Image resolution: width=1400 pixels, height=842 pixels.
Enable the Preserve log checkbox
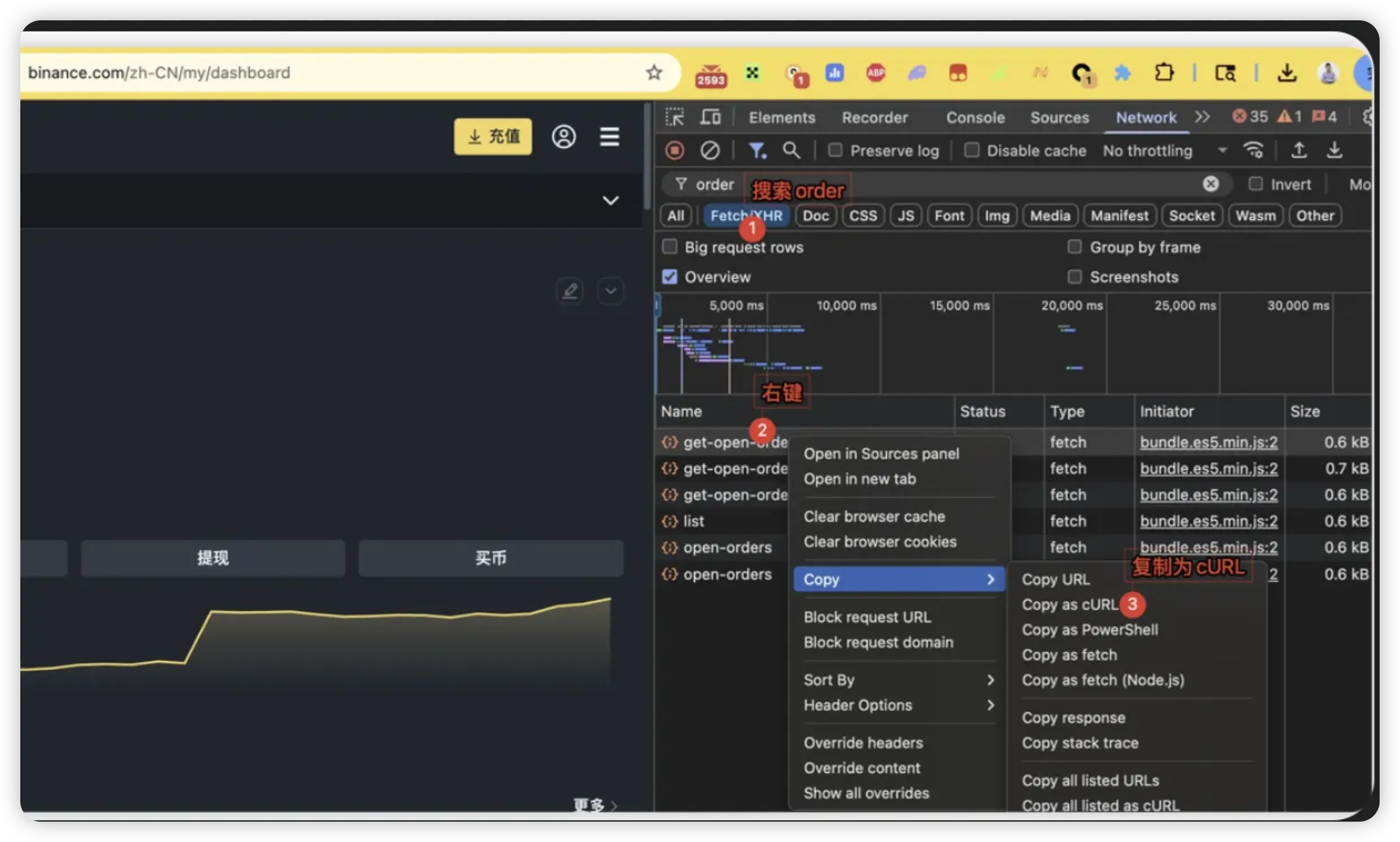835,150
